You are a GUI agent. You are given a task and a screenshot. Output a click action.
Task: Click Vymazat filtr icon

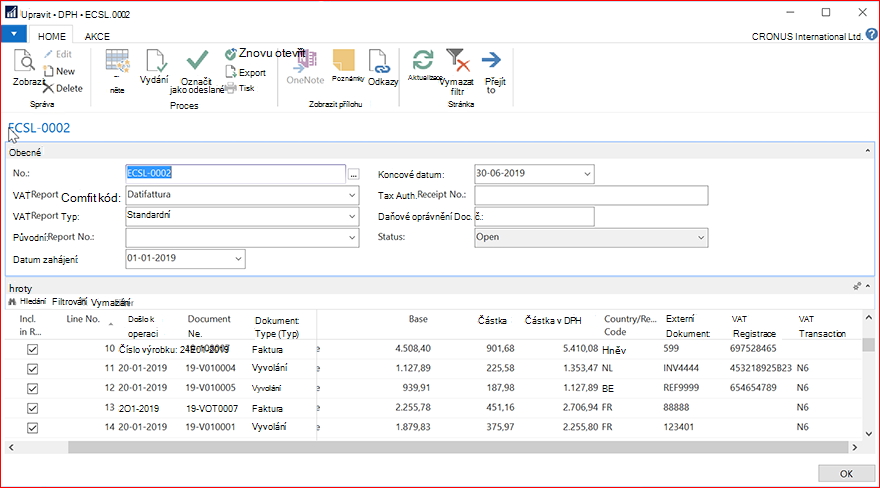(457, 60)
